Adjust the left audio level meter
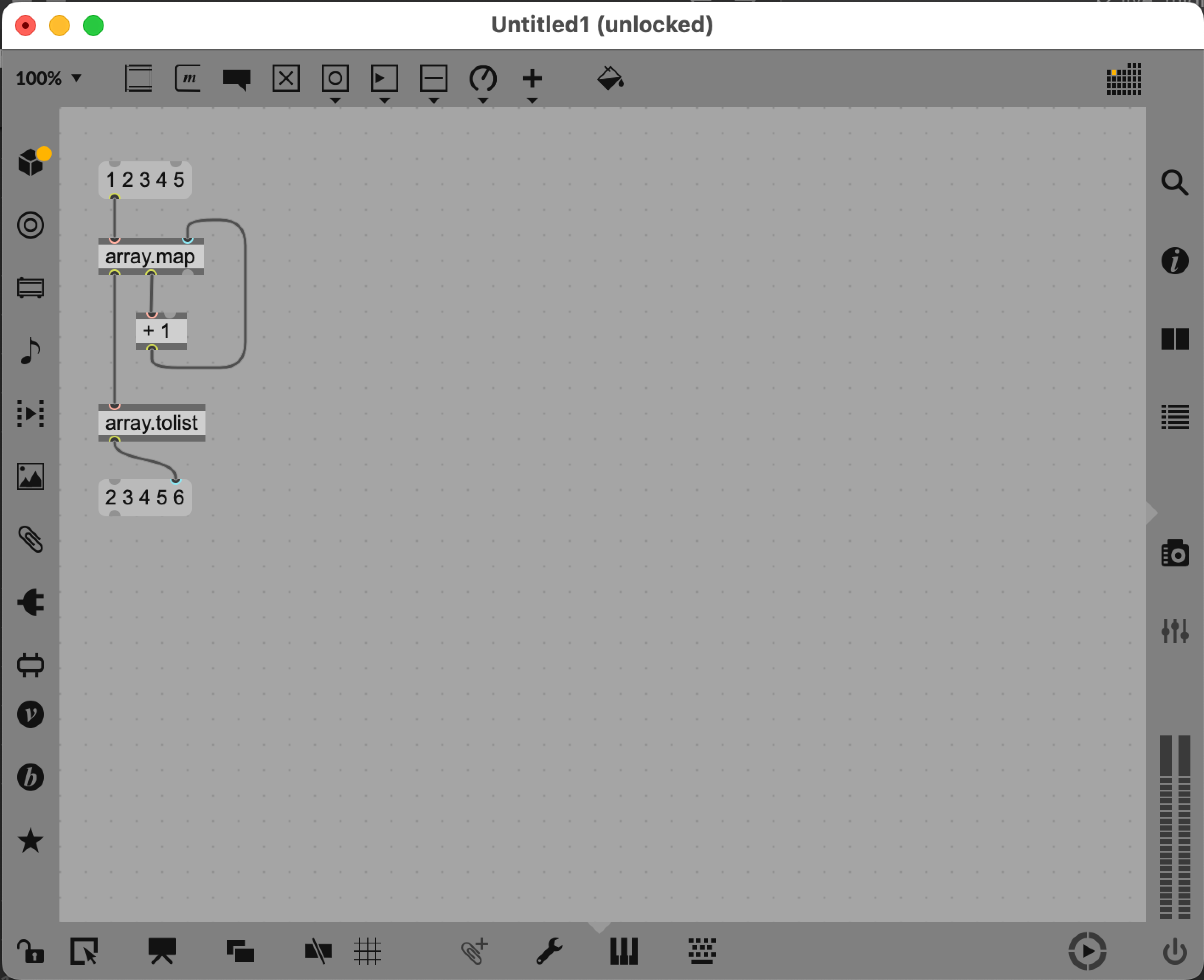This screenshot has height=980, width=1204. point(1166,826)
